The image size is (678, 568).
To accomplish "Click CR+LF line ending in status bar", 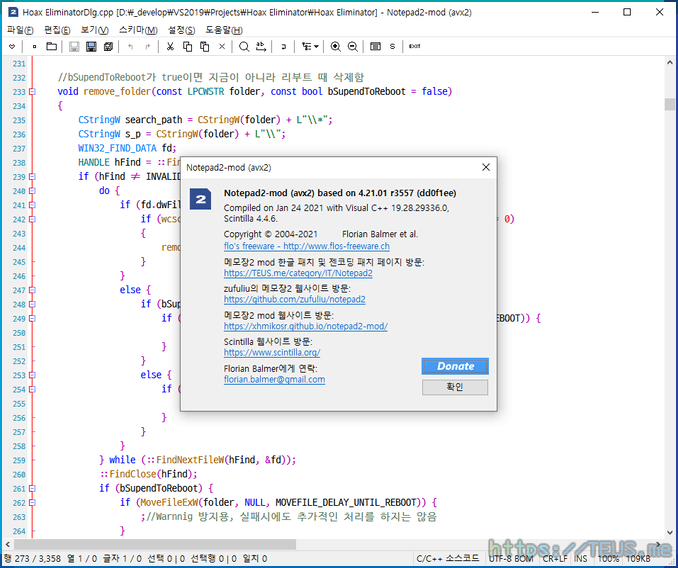I will pyautogui.click(x=555, y=558).
